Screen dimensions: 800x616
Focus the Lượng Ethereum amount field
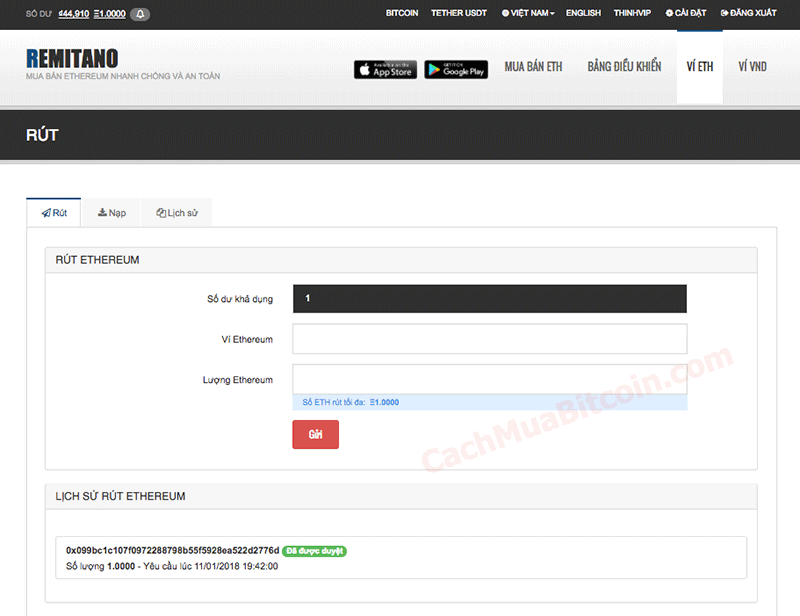coord(490,379)
